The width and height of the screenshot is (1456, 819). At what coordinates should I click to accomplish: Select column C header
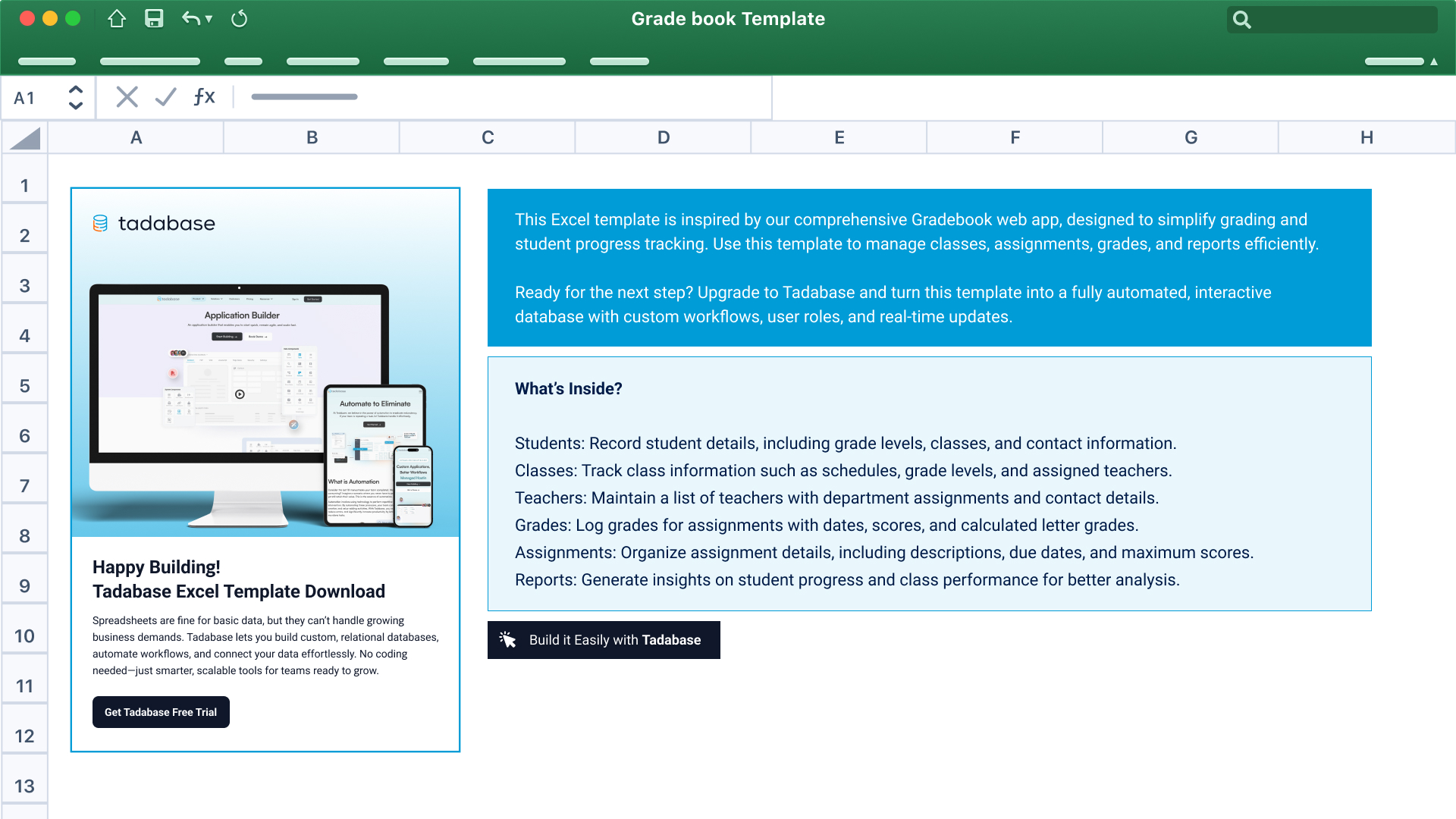[x=488, y=138]
